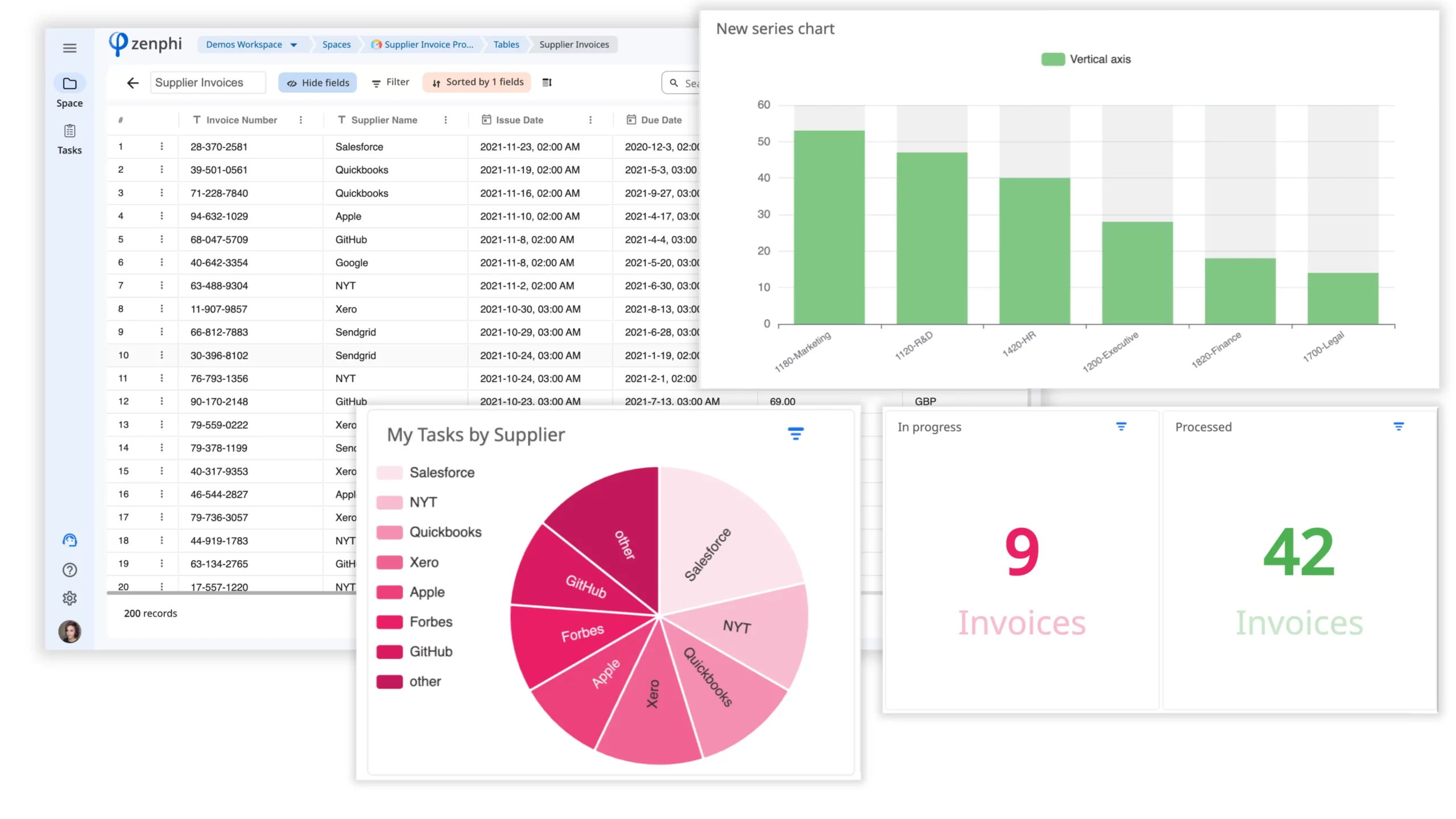This screenshot has height=819, width=1456.
Task: Click issue date 2021-10-30, 03:00 AM
Action: click(530, 309)
